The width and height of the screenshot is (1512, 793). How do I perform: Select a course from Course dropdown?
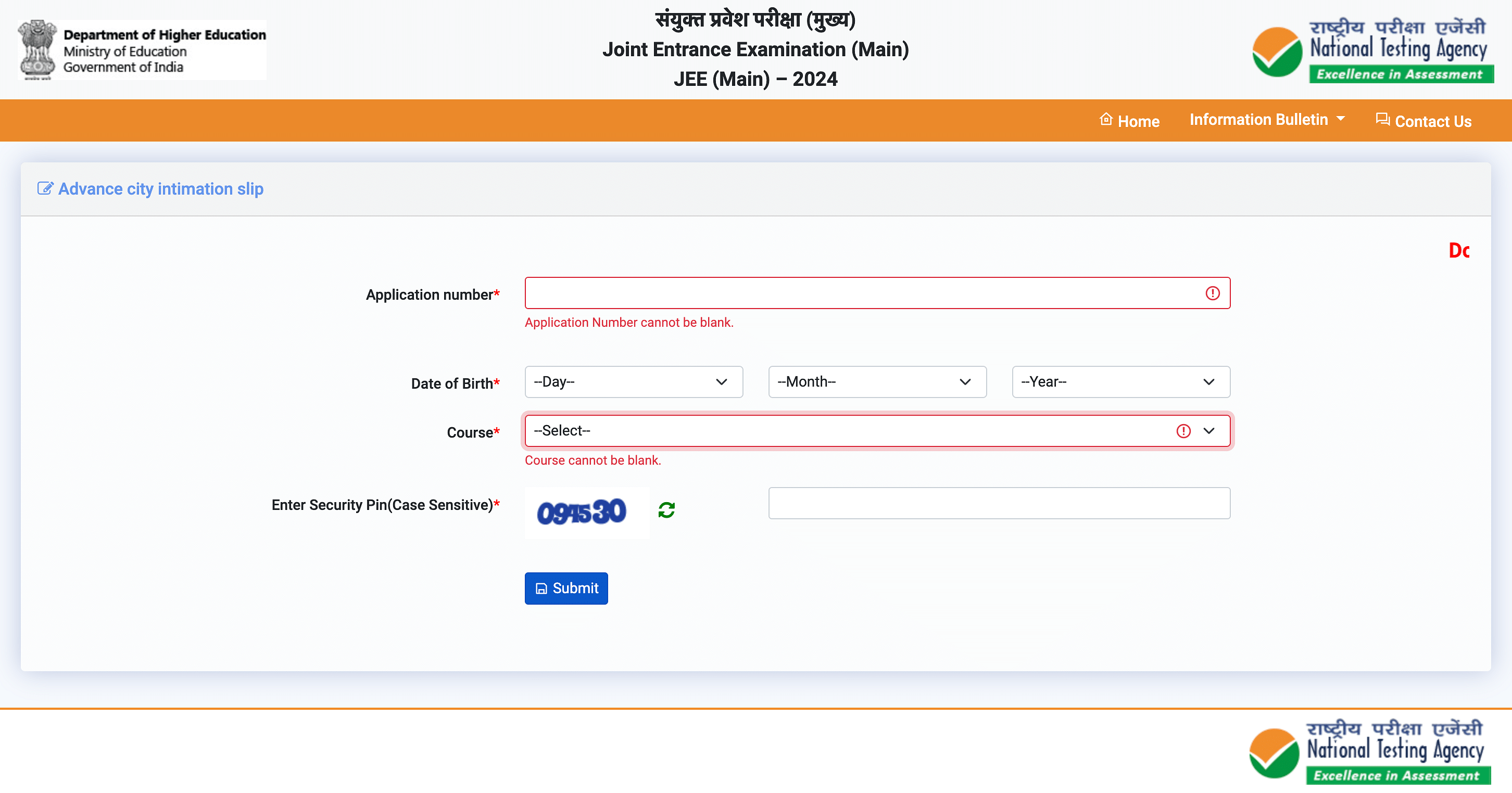pyautogui.click(x=877, y=430)
